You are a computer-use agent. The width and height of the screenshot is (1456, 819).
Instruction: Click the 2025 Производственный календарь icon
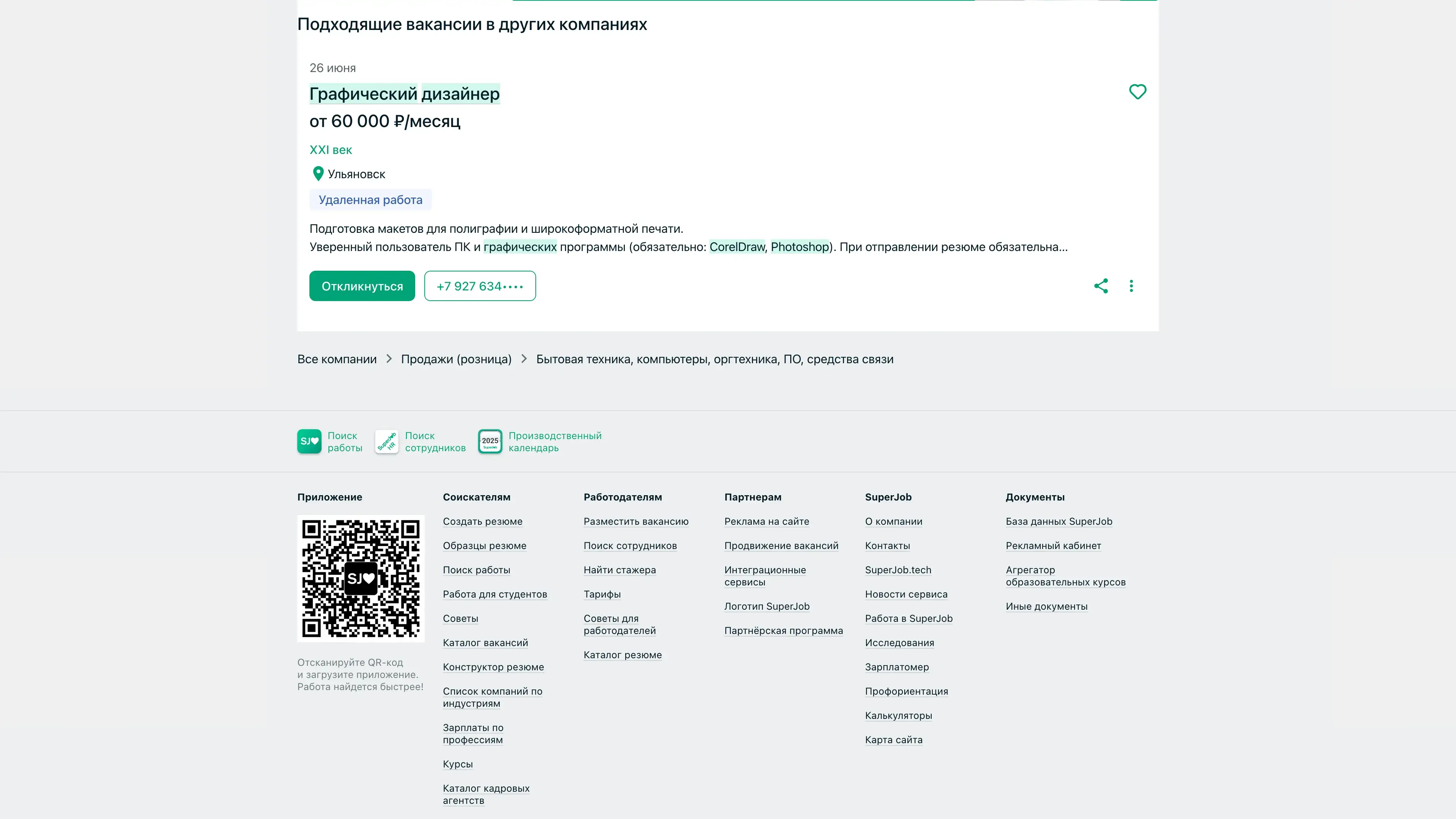click(490, 441)
